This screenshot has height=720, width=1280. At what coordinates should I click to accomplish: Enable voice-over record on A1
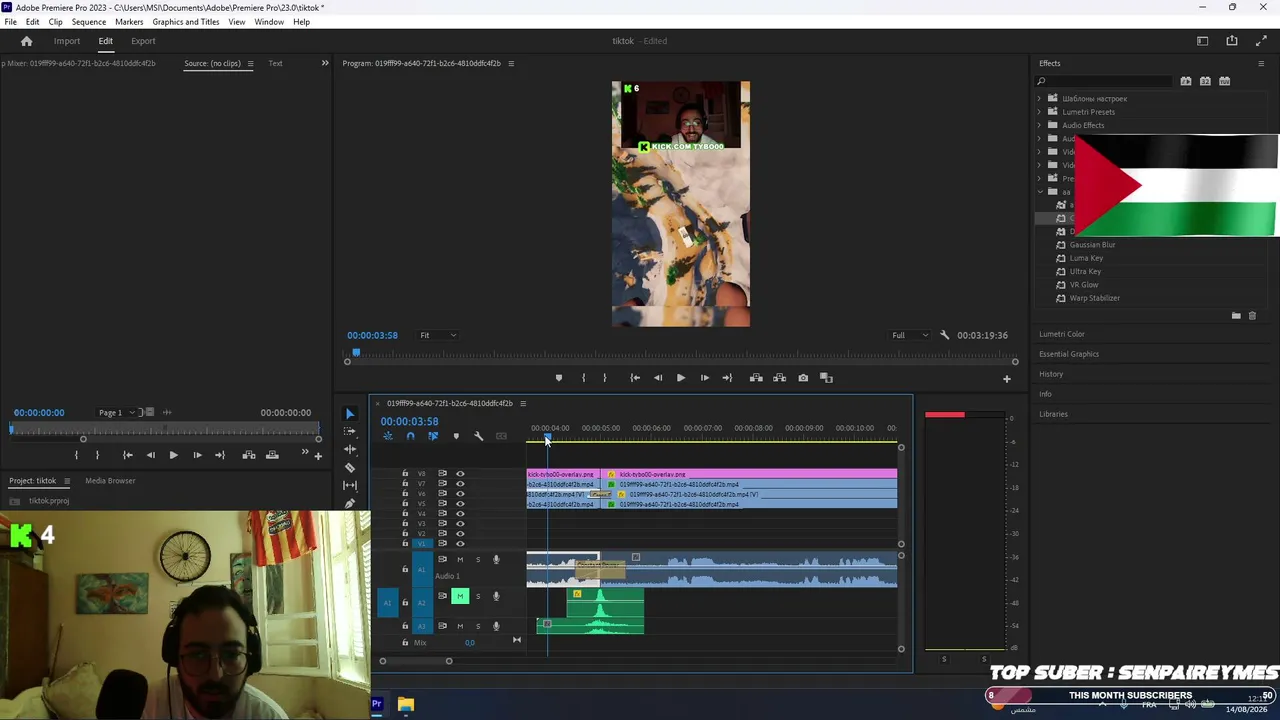[x=496, y=560]
